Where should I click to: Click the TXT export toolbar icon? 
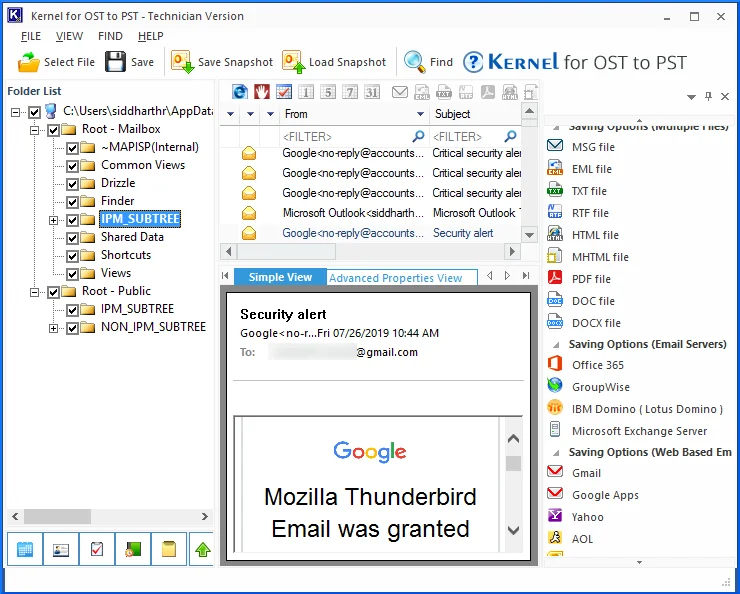[x=444, y=92]
